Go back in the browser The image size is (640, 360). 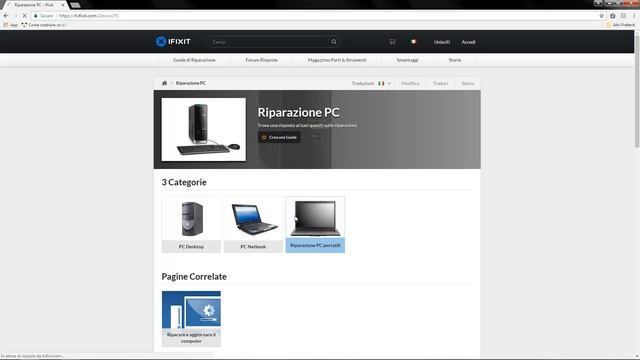click(x=6, y=16)
